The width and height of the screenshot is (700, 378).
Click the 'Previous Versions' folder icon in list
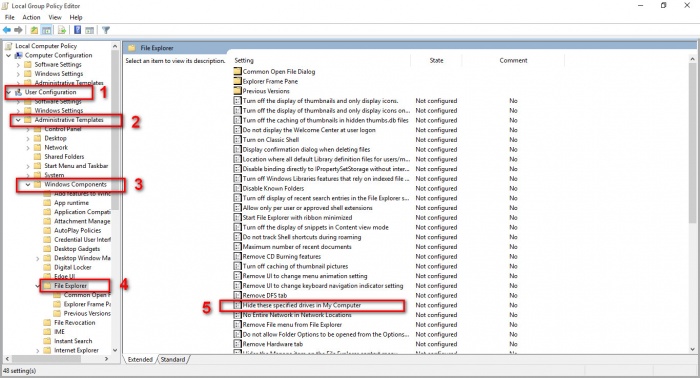[238, 91]
